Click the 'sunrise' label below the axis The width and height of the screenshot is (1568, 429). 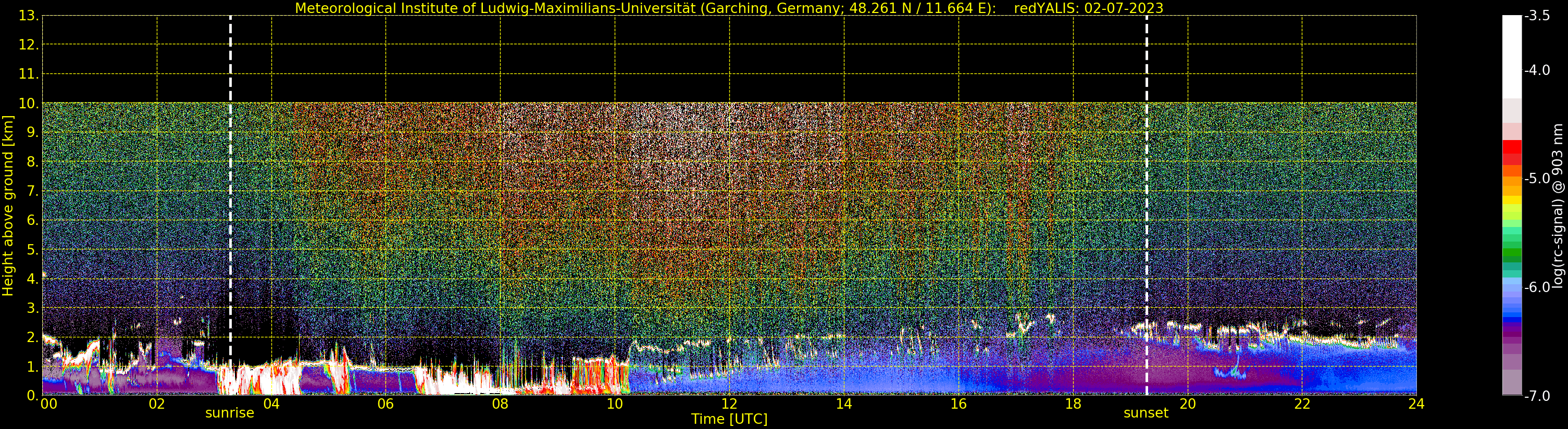click(230, 413)
